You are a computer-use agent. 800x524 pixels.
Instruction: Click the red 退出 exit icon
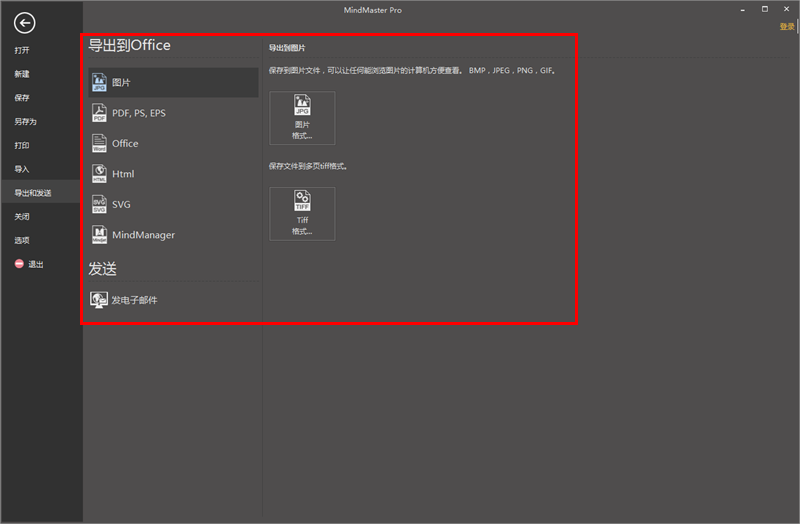pyautogui.click(x=19, y=264)
